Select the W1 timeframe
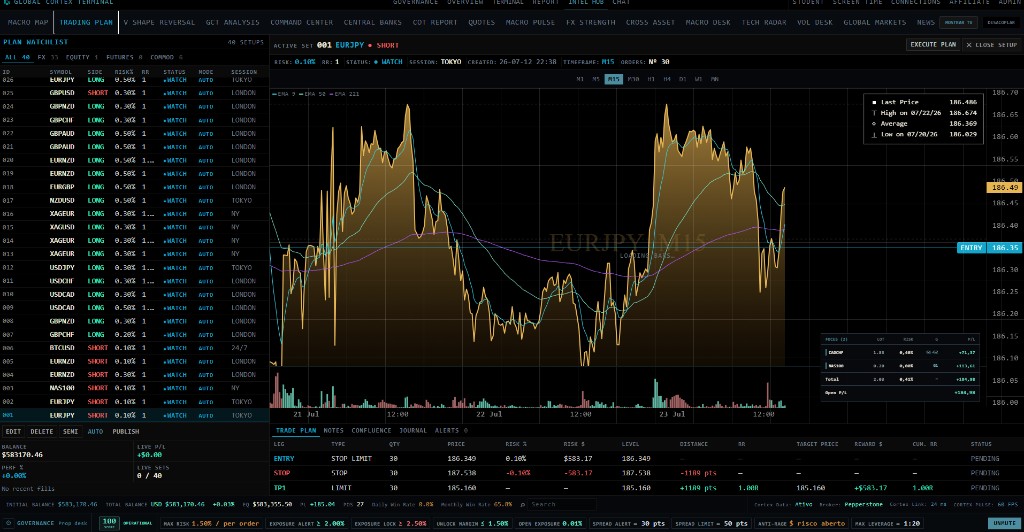1024x532 pixels. [x=698, y=79]
